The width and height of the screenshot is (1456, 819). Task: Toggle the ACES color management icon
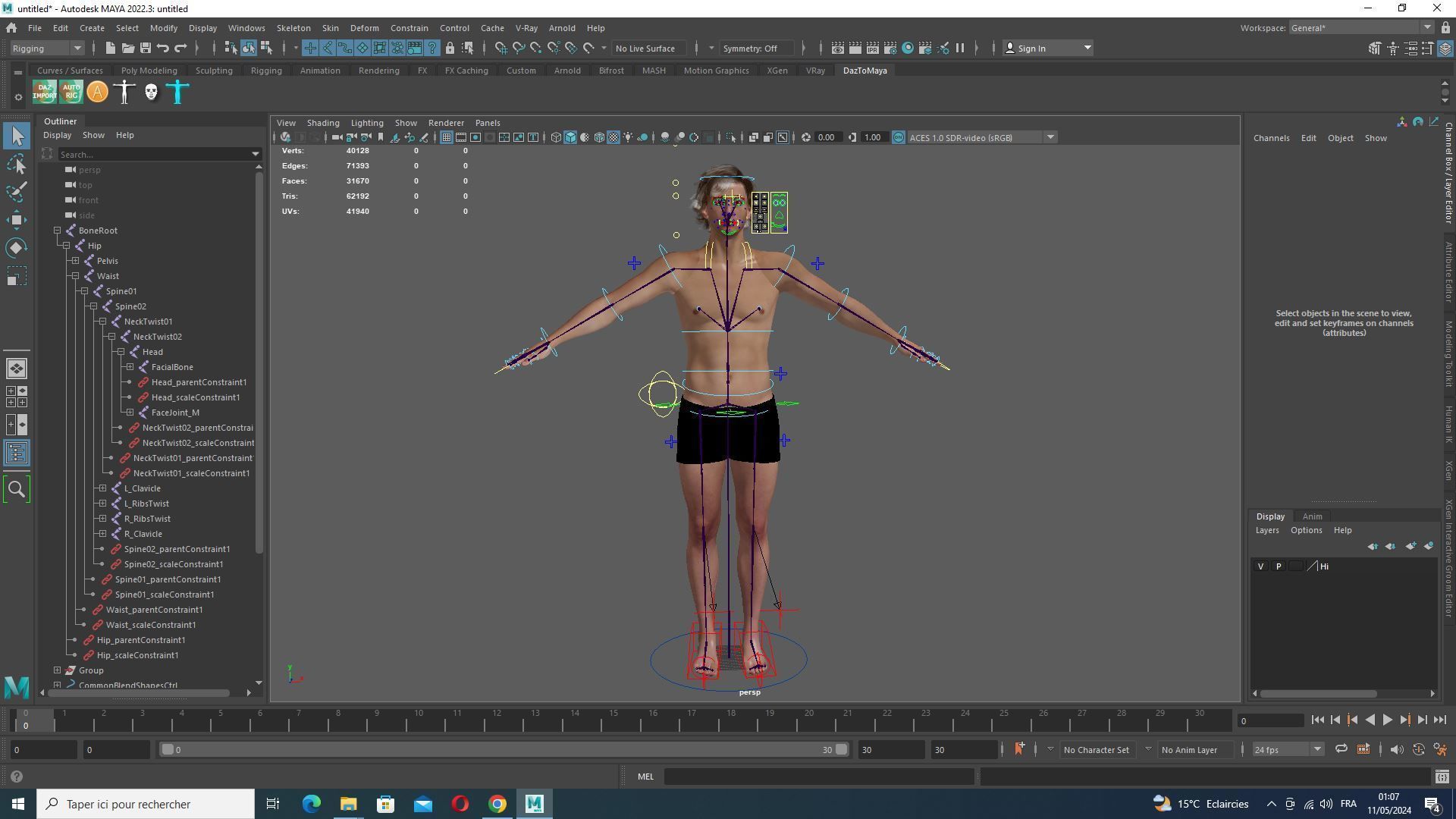(899, 137)
